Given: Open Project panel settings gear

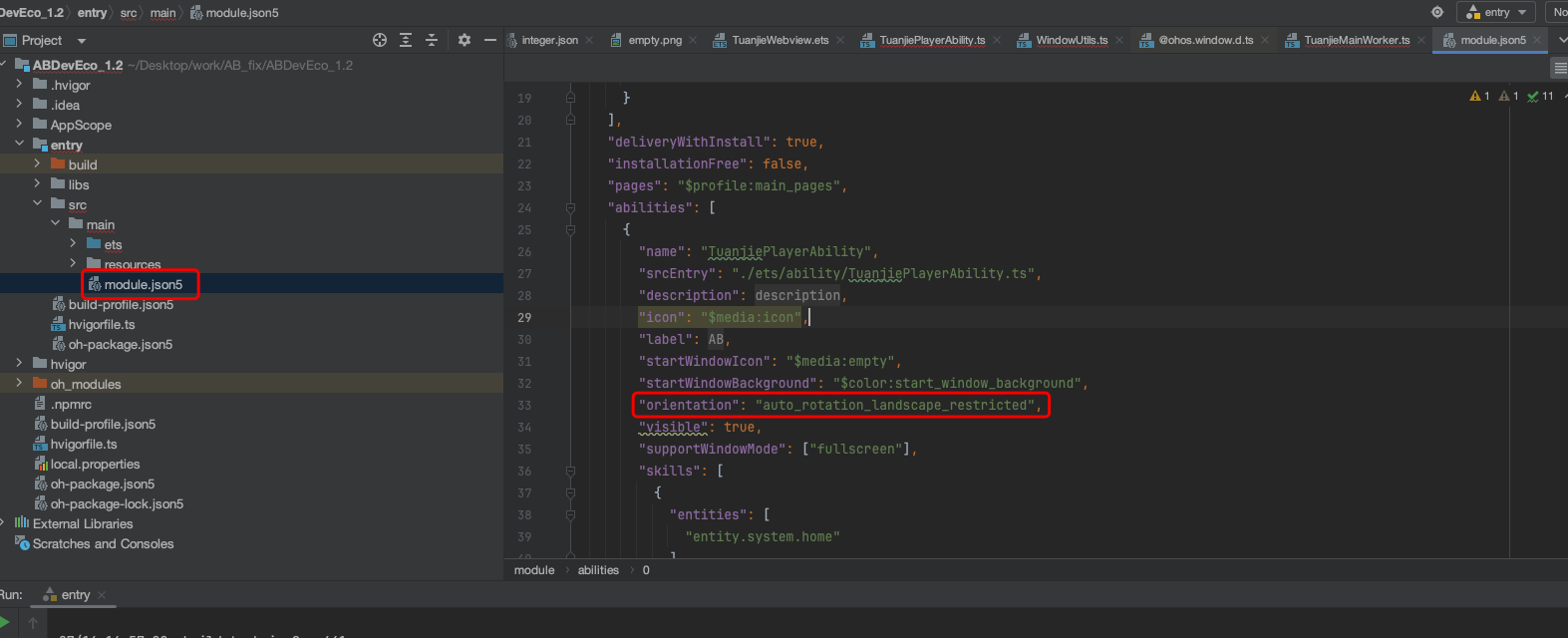Looking at the screenshot, I should [x=465, y=40].
